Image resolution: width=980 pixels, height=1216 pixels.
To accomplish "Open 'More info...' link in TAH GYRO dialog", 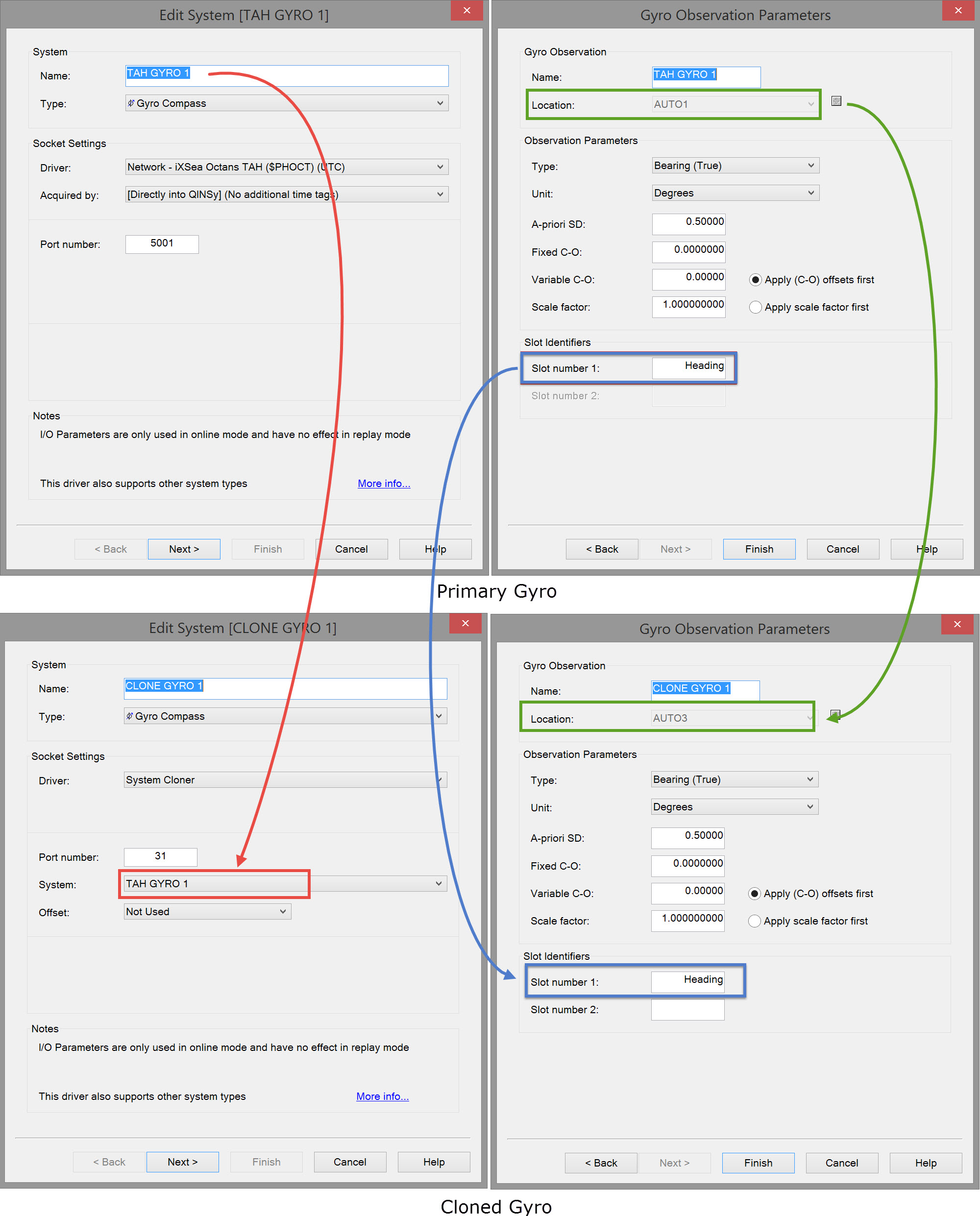I will click(383, 484).
